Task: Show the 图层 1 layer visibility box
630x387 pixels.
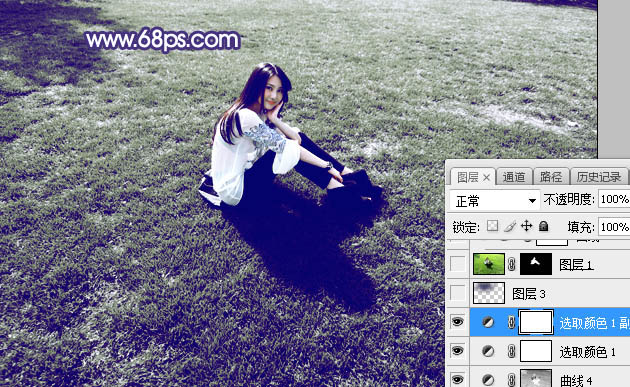Action: point(458,264)
